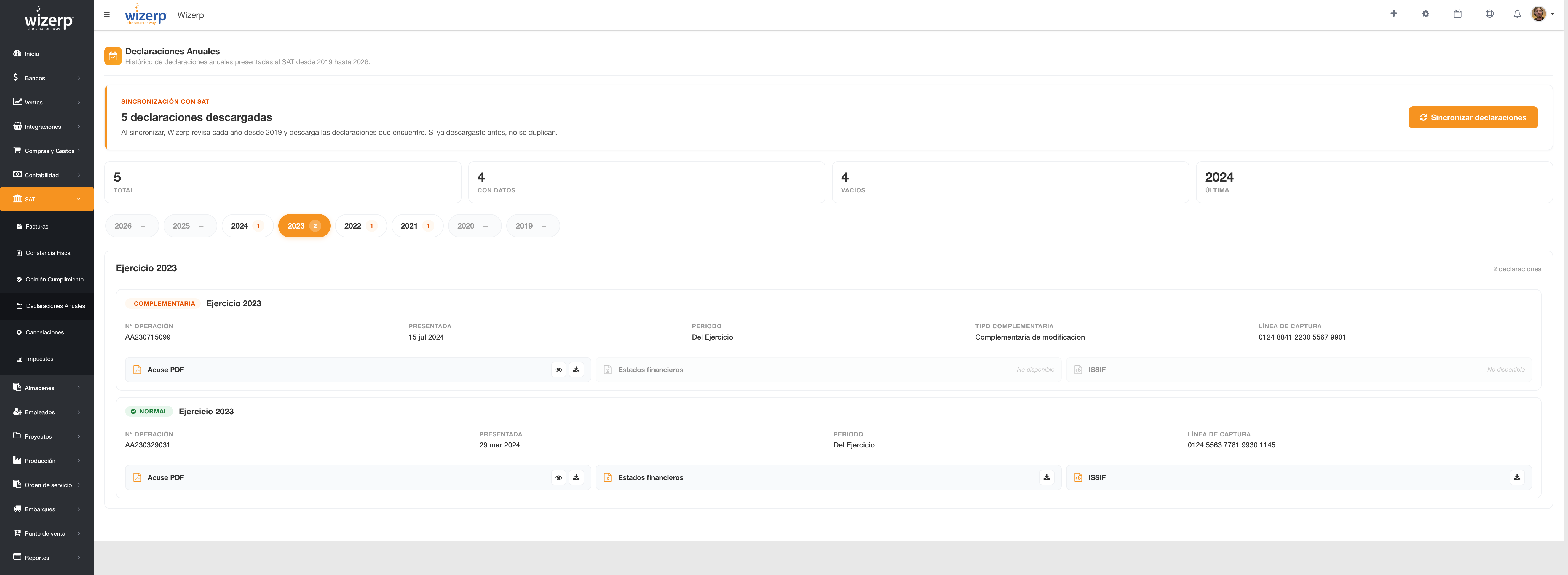1568x575 pixels.
Task: Click the CON DATOS summary card
Action: click(x=646, y=182)
